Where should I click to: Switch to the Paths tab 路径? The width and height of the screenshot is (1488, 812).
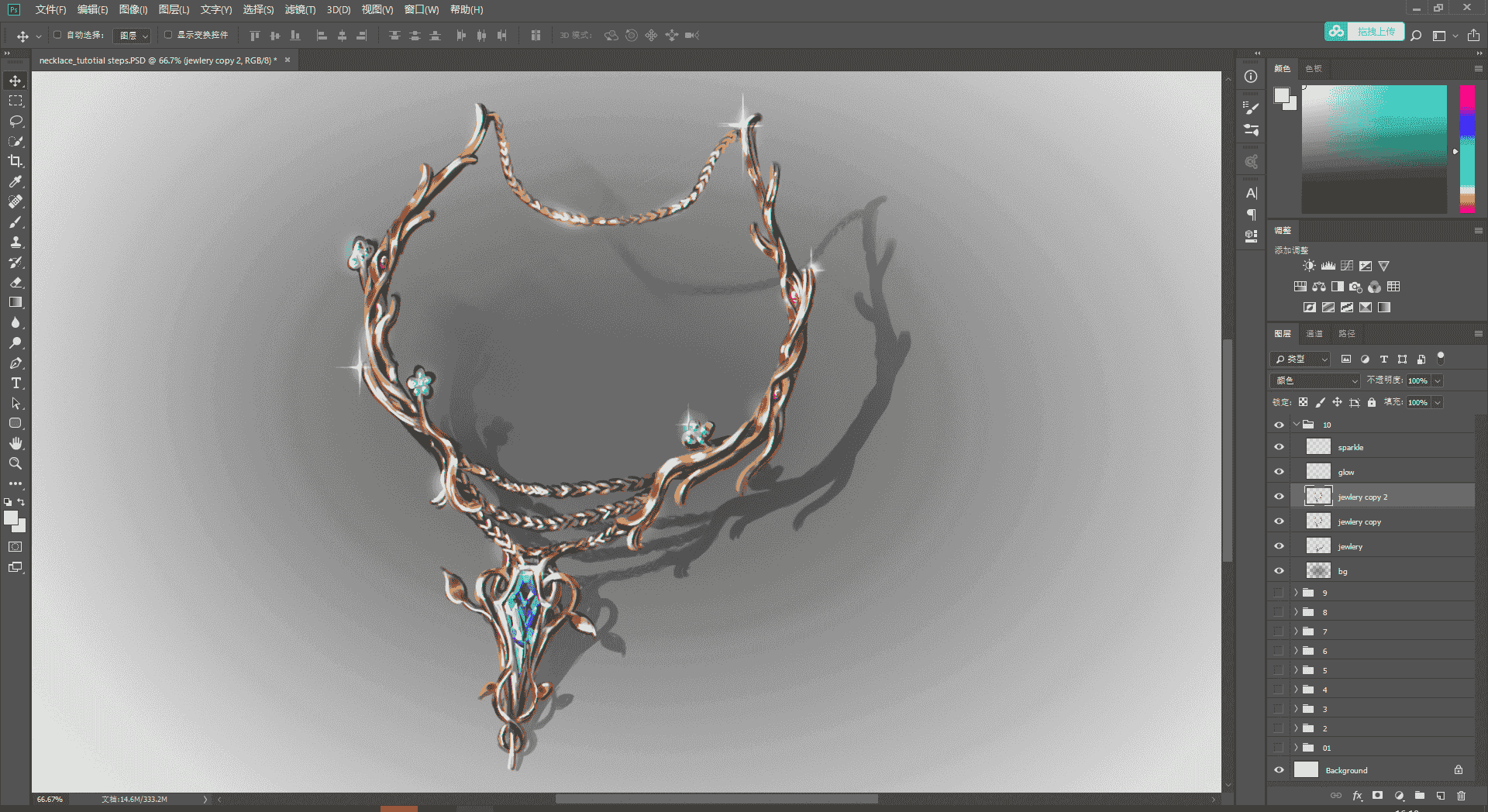coord(1347,333)
